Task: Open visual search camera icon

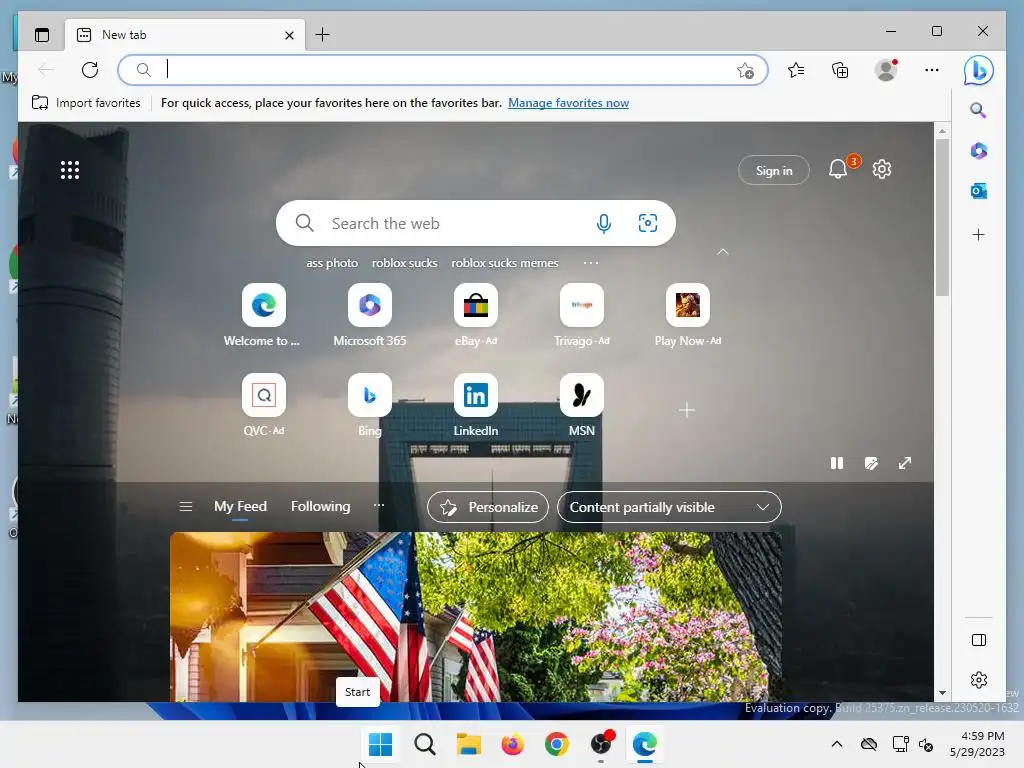Action: click(x=648, y=223)
